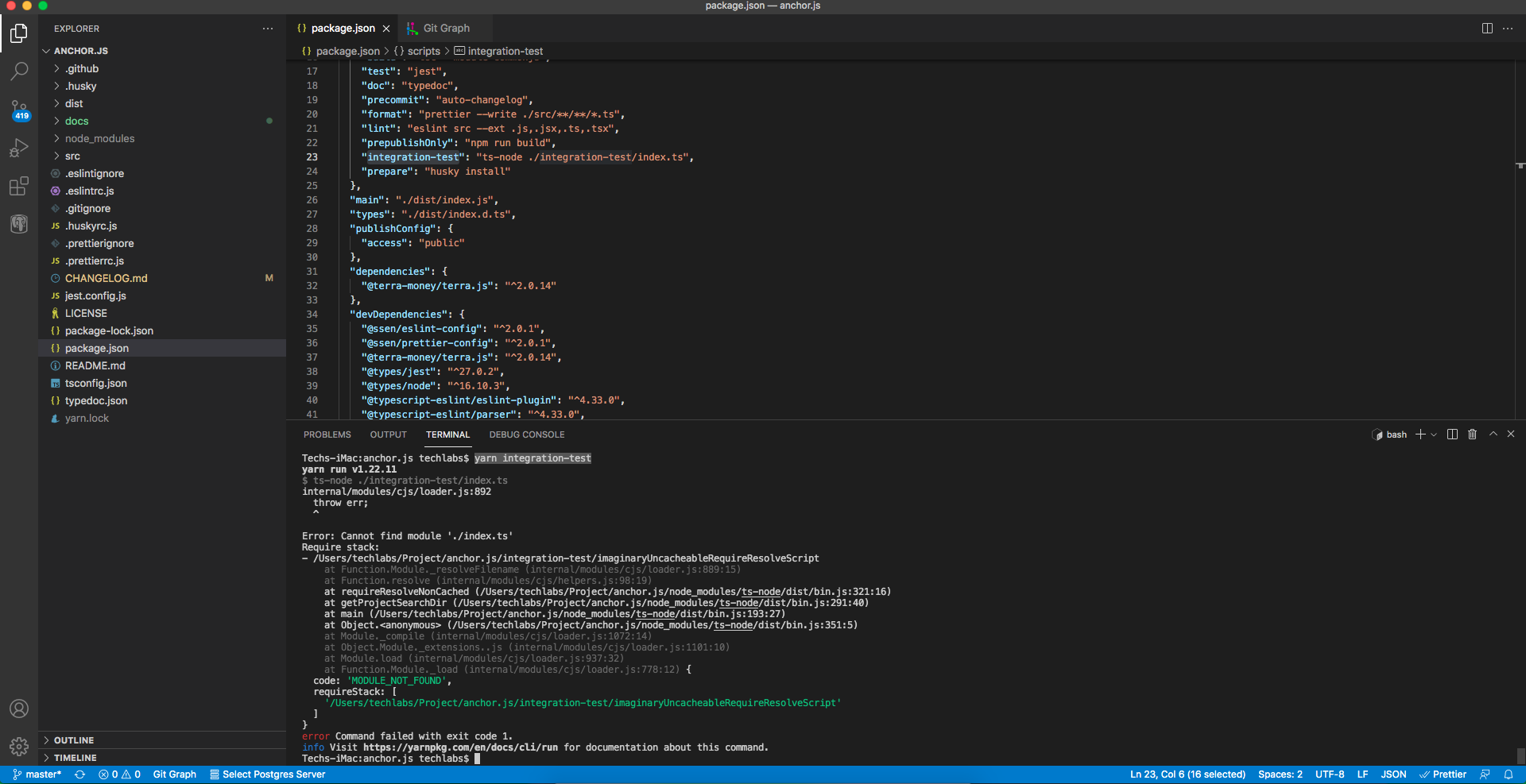
Task: Open editor more actions ellipsis
Action: pyautogui.click(x=1508, y=29)
